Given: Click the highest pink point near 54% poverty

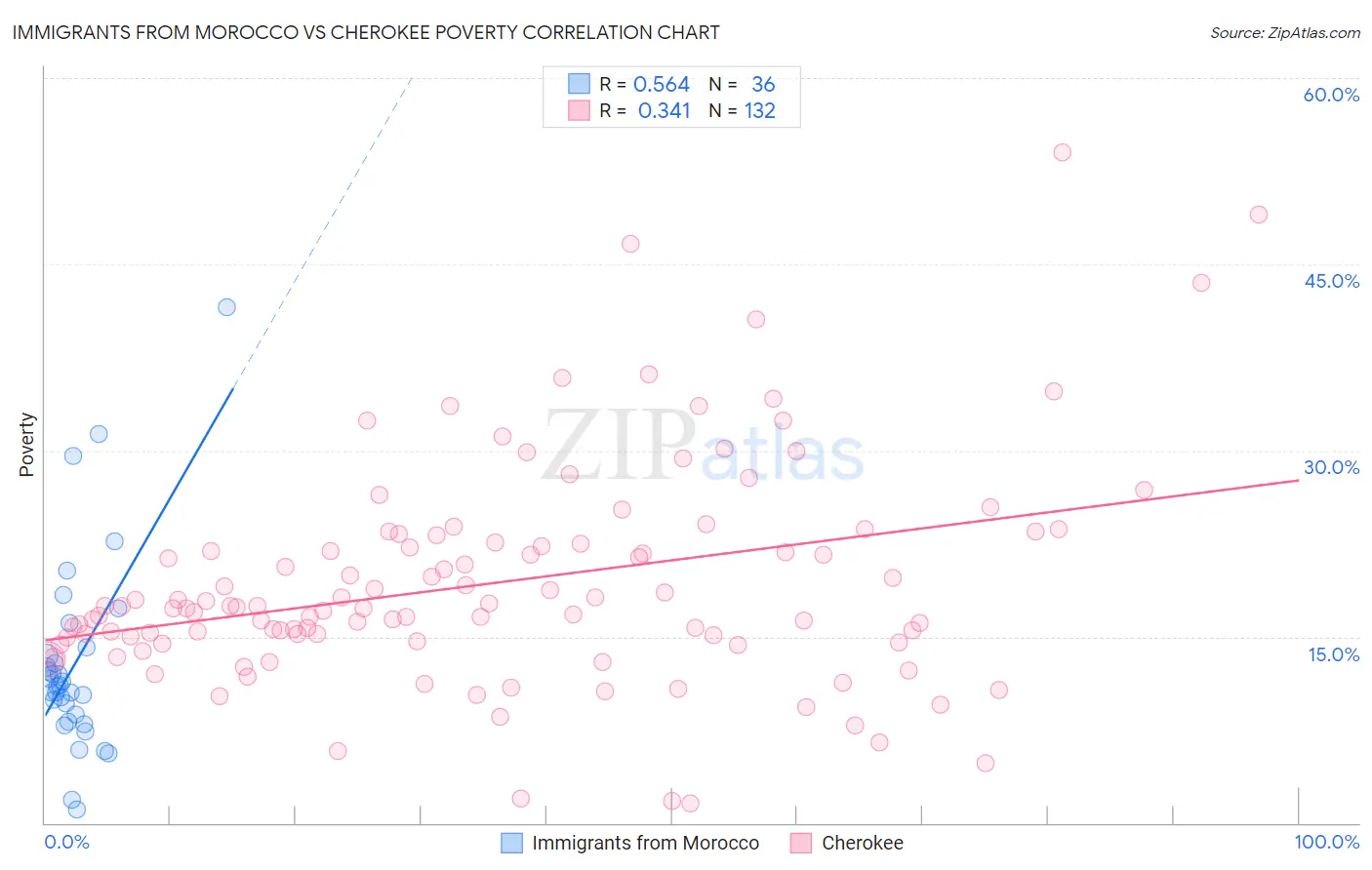Looking at the screenshot, I should [x=1063, y=152].
